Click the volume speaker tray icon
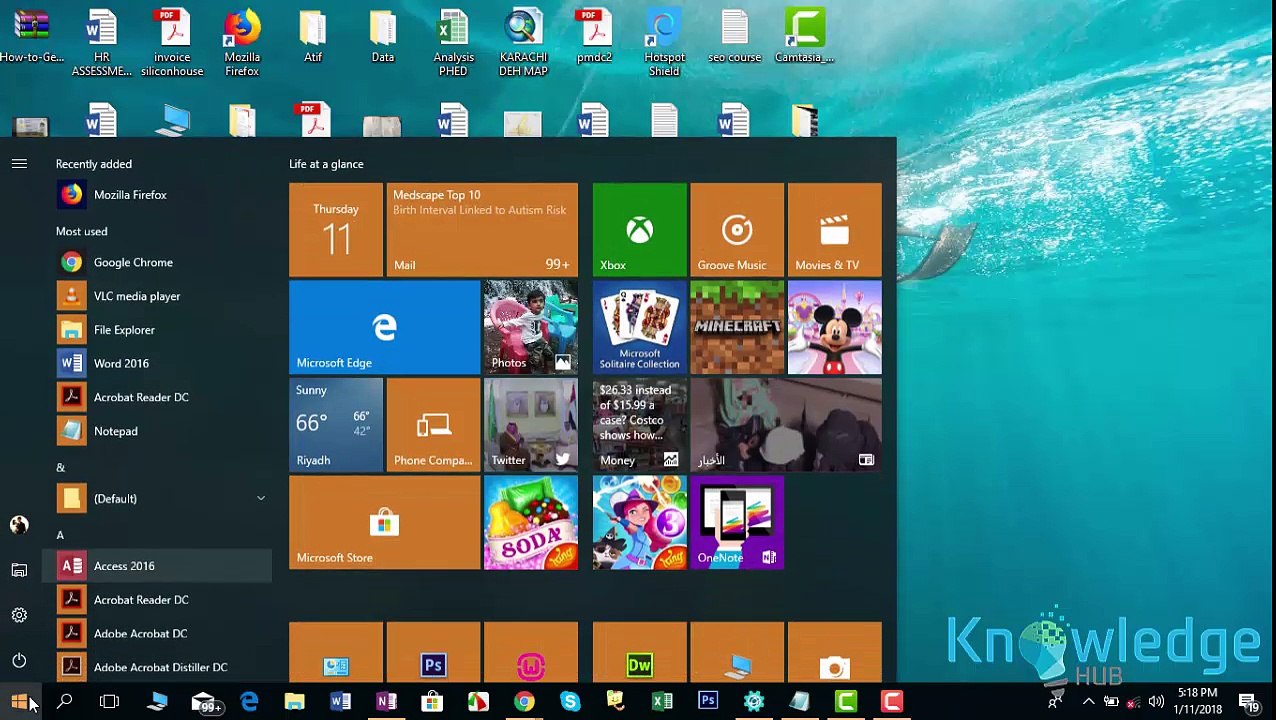Screen dimensions: 1276x720 (1155, 702)
